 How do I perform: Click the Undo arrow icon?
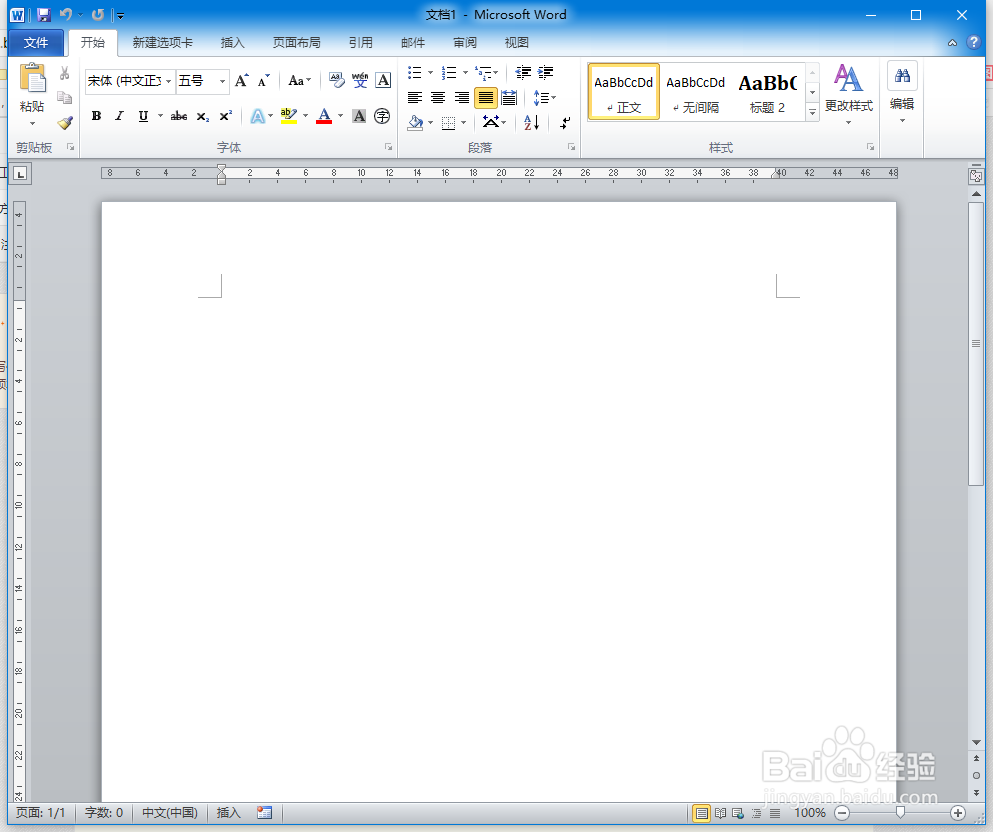[65, 15]
